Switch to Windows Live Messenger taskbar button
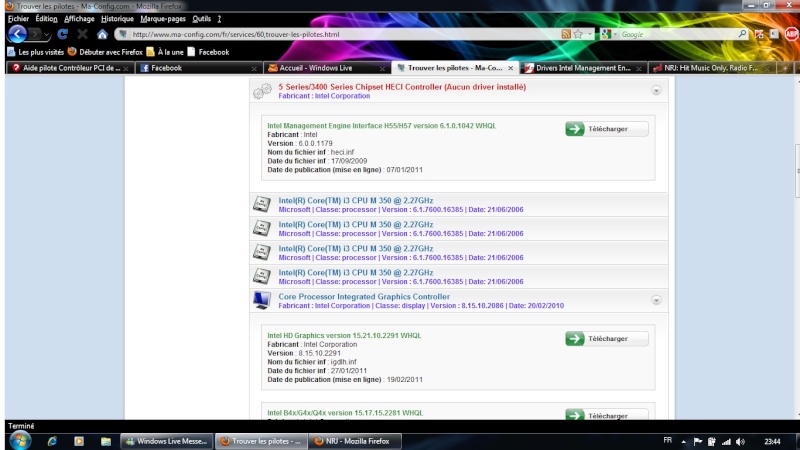The width and height of the screenshot is (800, 450). pos(167,441)
